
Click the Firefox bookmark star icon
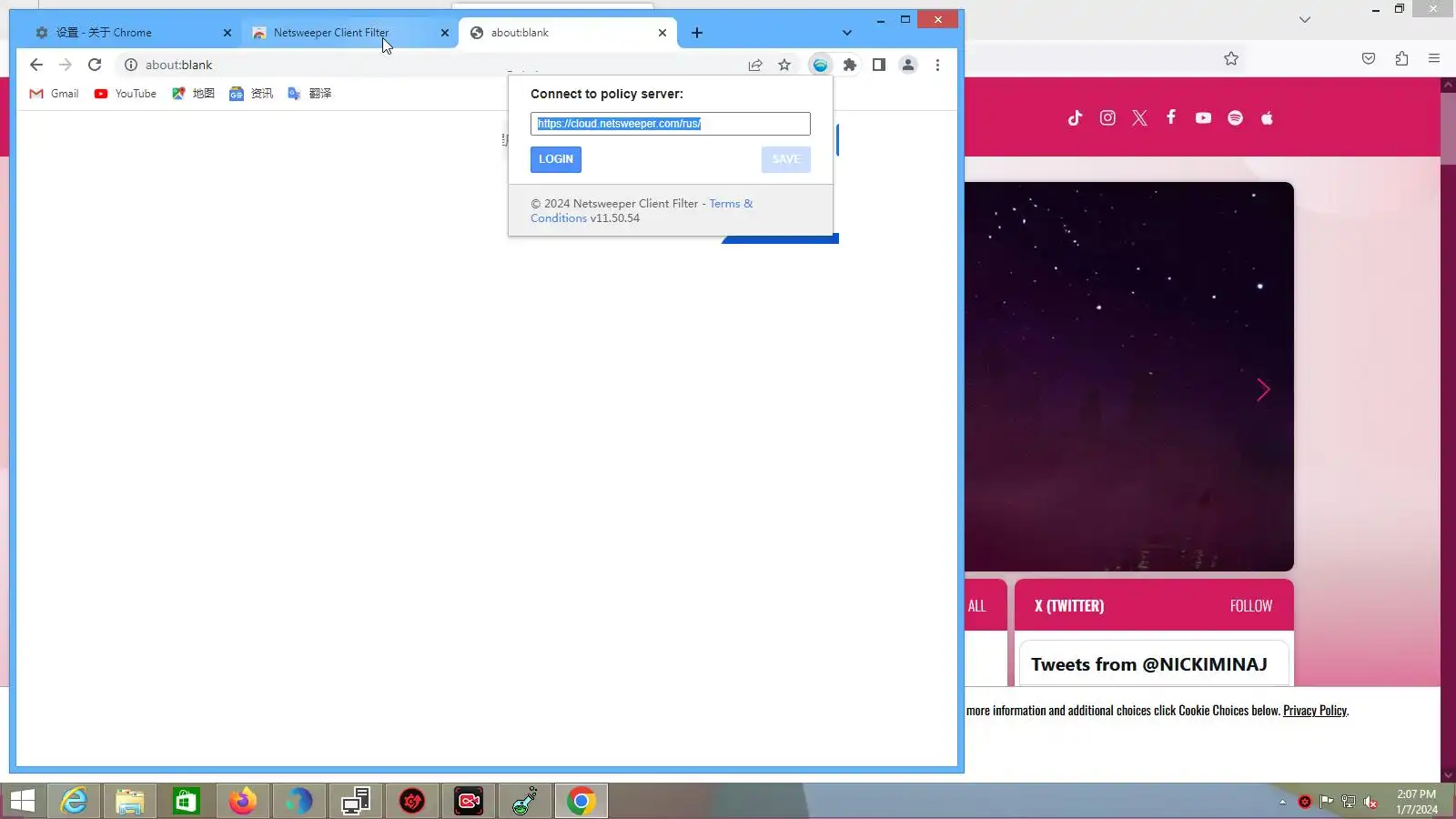pyautogui.click(x=1231, y=58)
